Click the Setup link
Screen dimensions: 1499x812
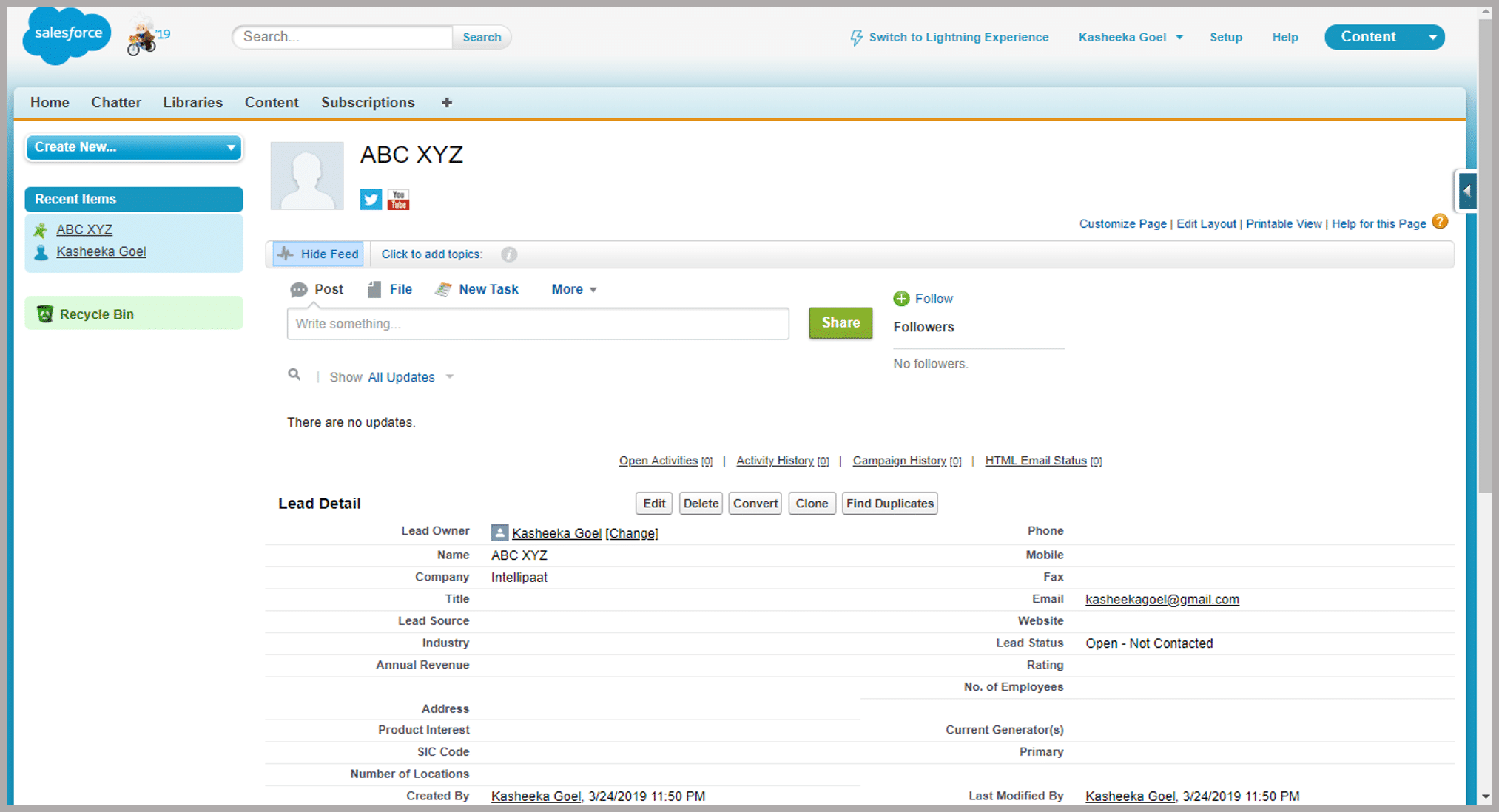1225,38
